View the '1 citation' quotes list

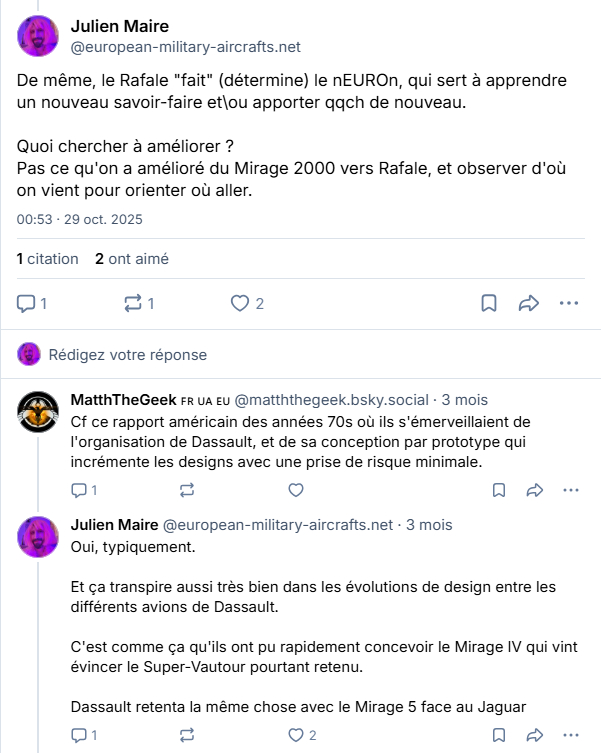click(48, 259)
